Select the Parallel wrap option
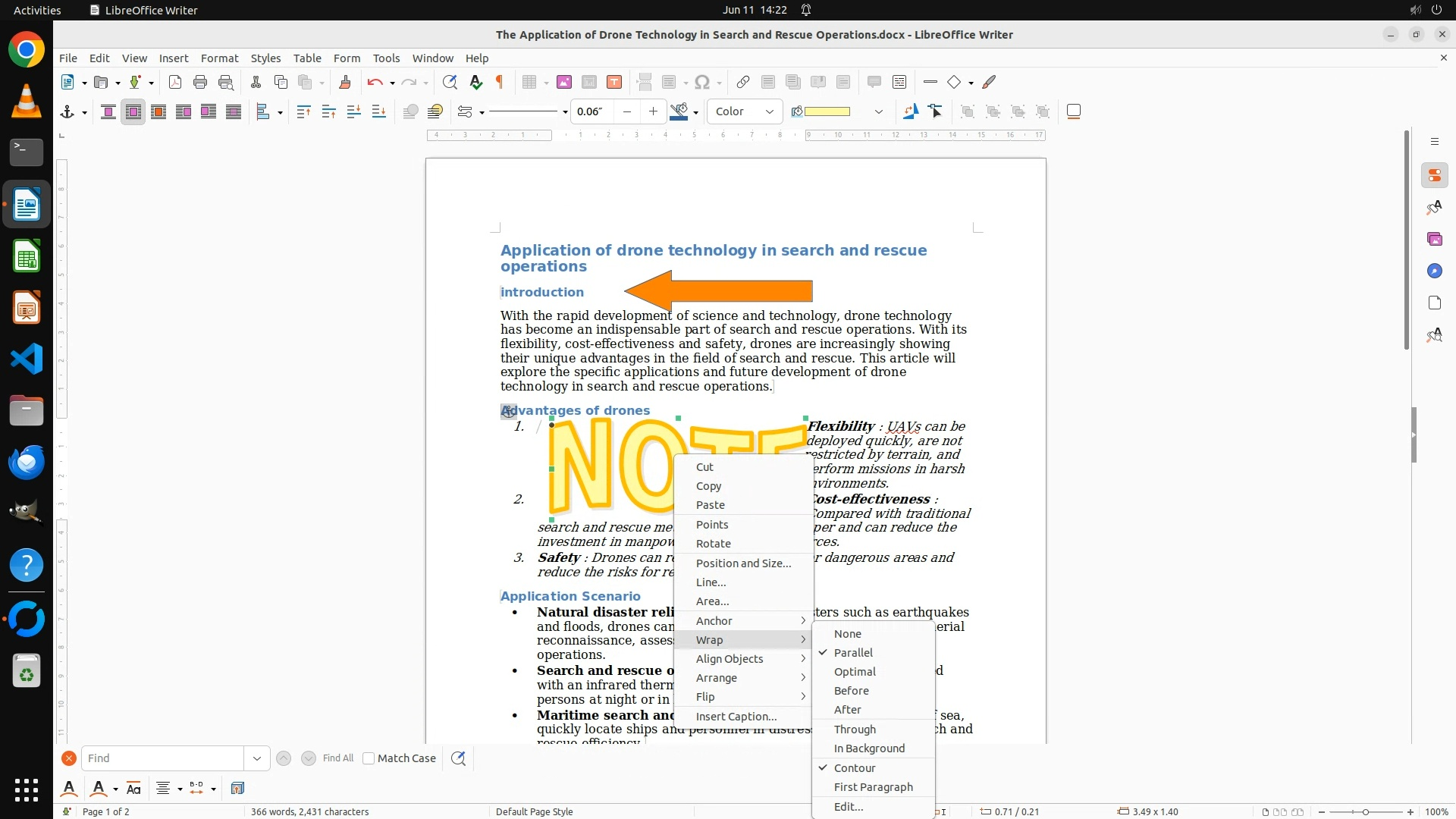Screen dimensions: 1456x819 point(853,652)
